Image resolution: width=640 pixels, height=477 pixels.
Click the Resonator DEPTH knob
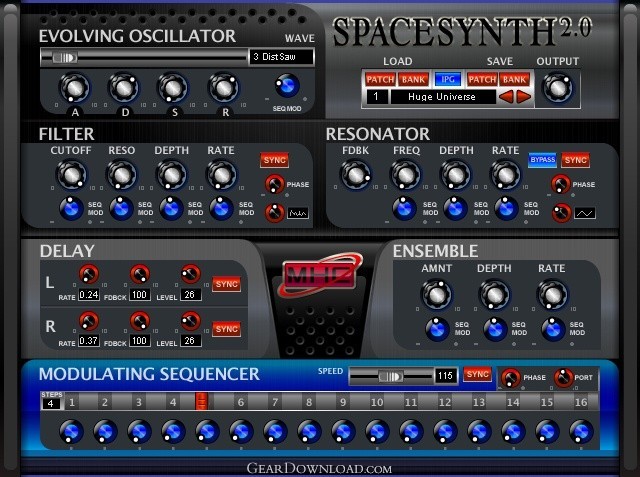point(456,175)
